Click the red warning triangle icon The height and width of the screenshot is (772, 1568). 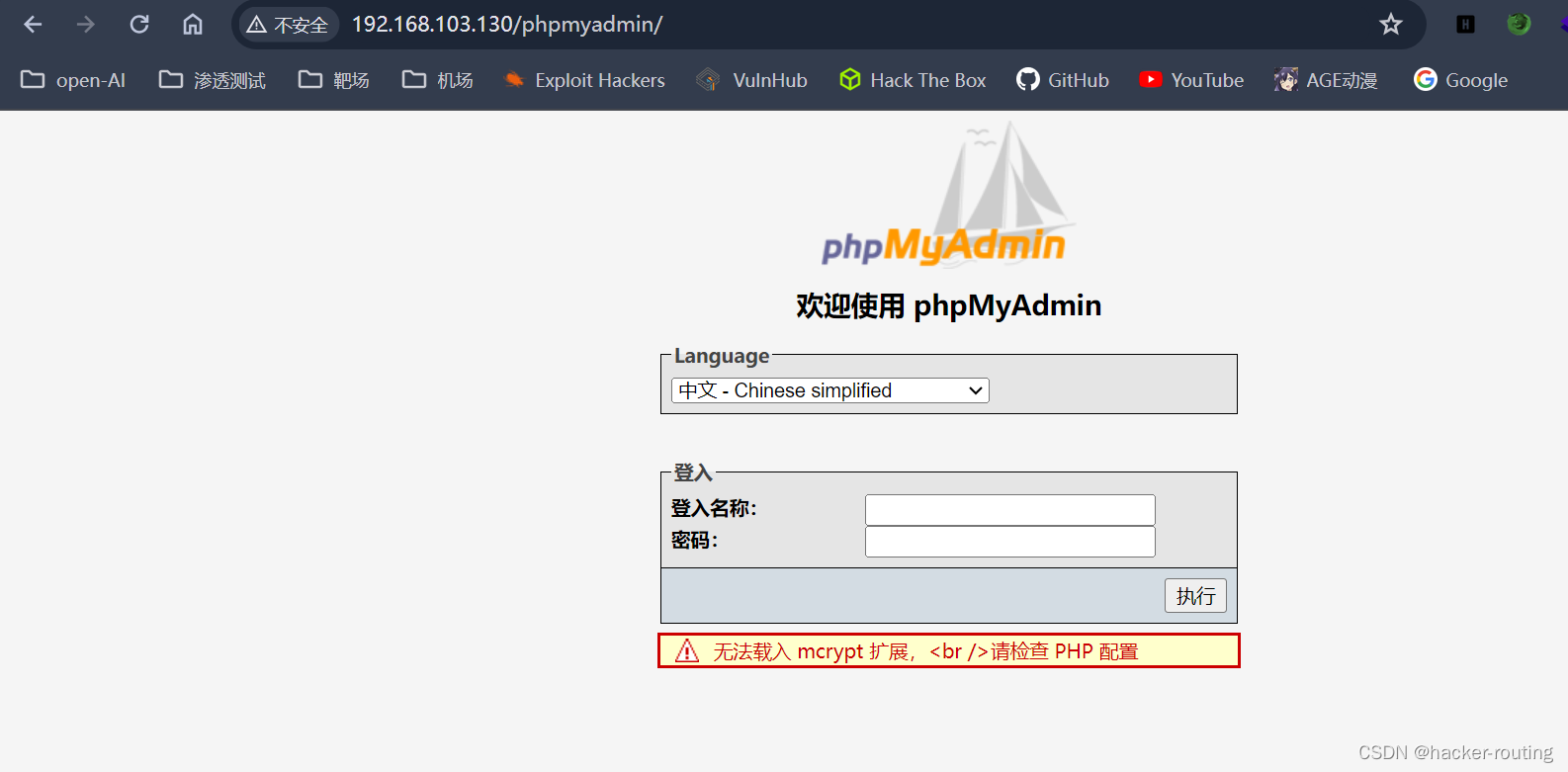click(x=687, y=651)
